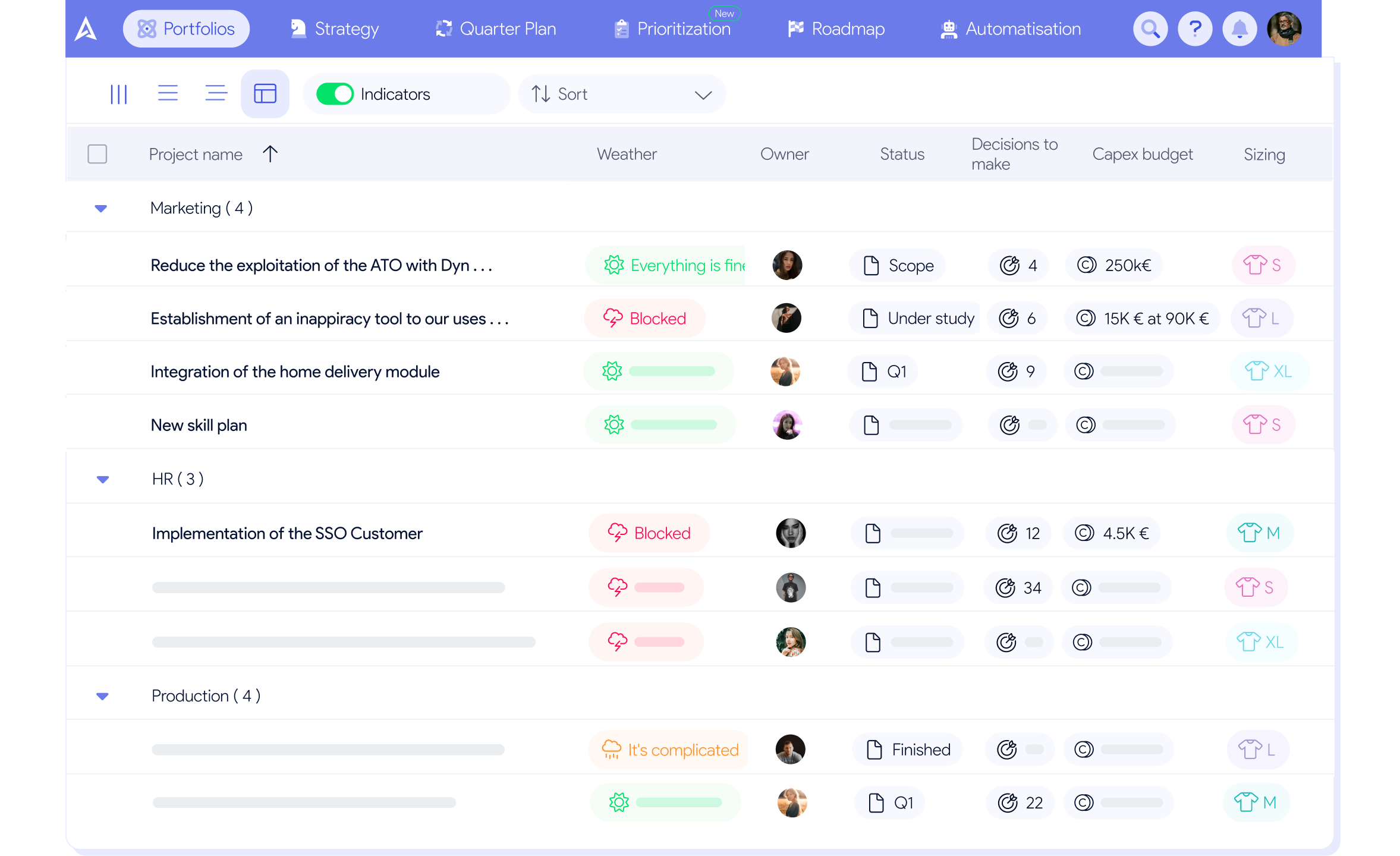Switch to the compact list view icon

[x=216, y=93]
